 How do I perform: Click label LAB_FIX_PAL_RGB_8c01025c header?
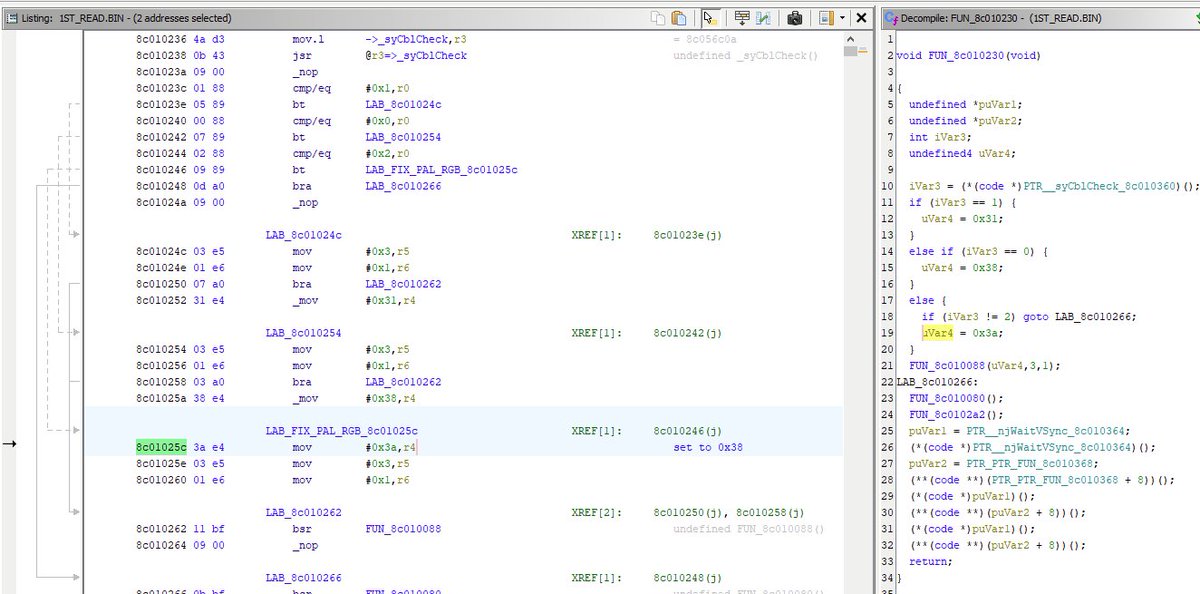[341, 431]
